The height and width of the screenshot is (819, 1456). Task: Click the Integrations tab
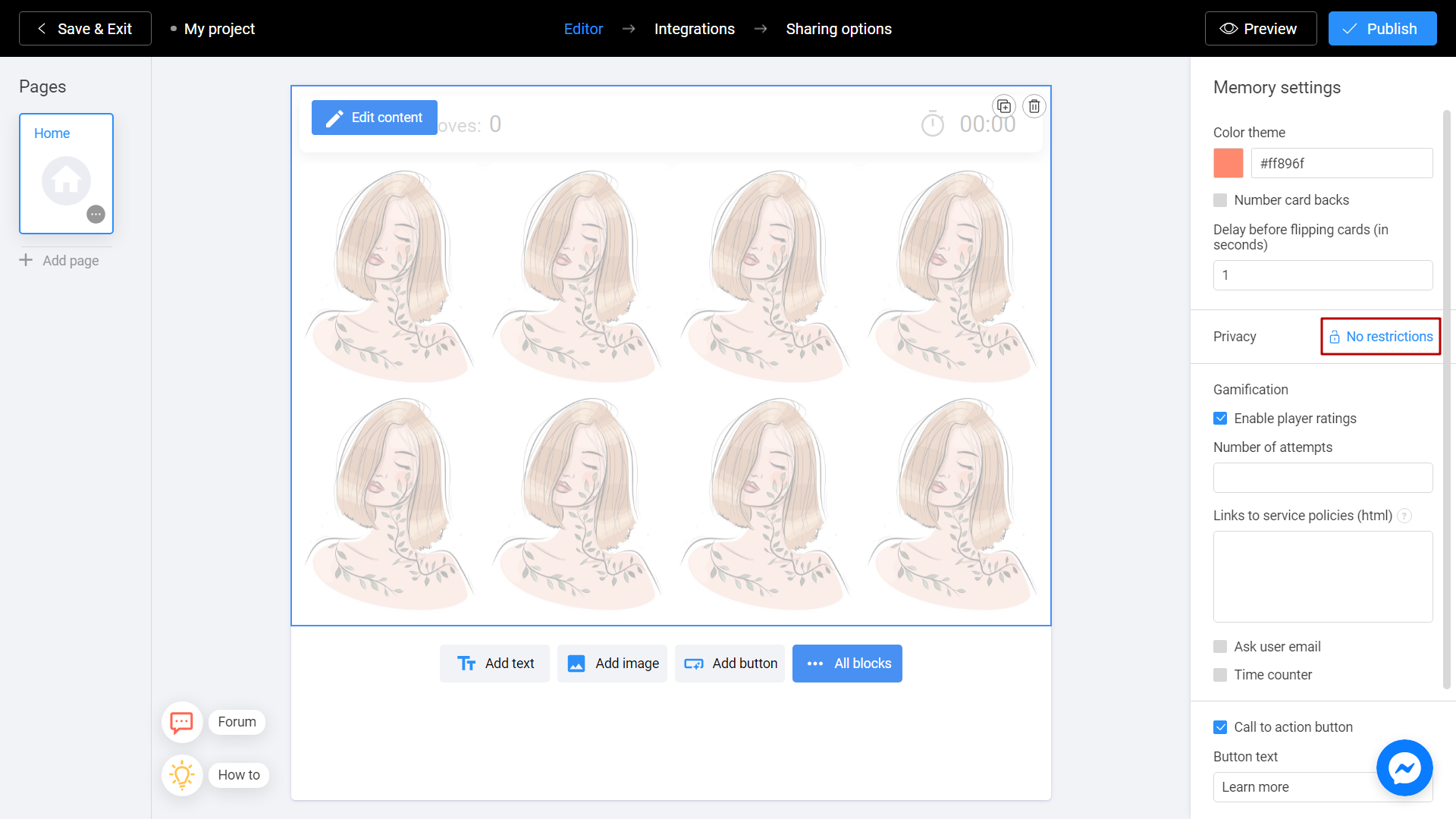click(693, 28)
